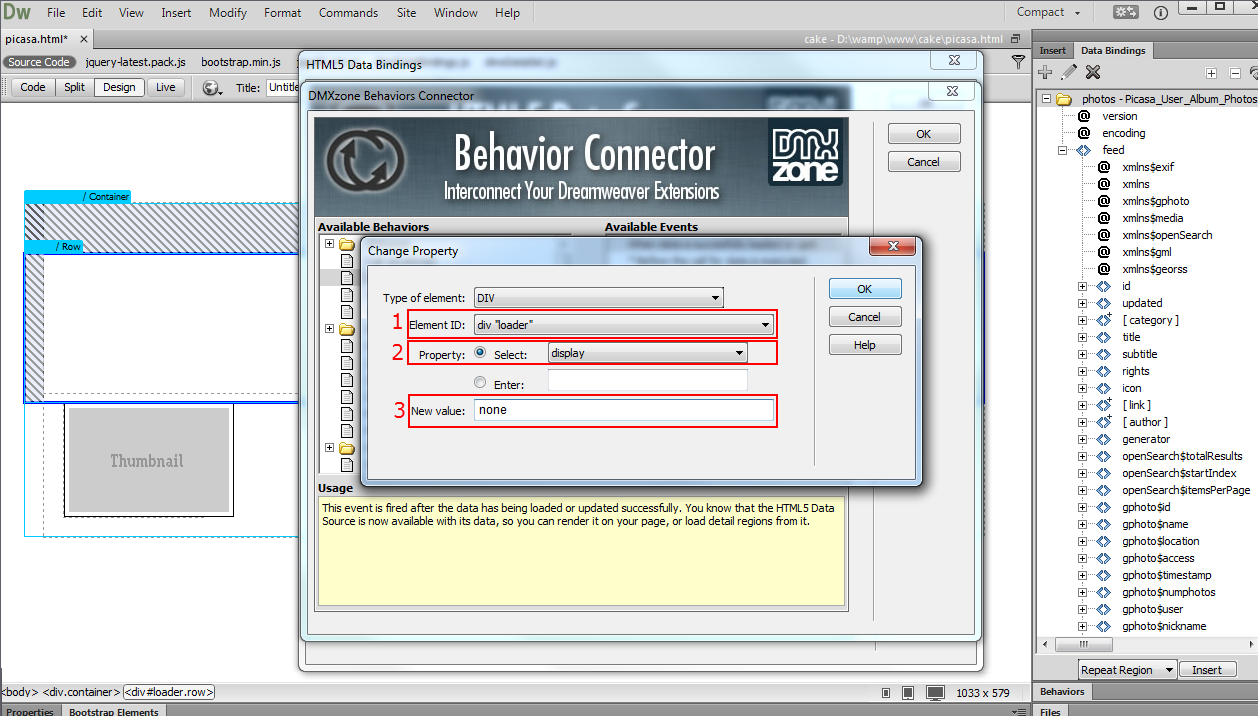Toggle Live view
This screenshot has height=716, width=1258.
[166, 87]
